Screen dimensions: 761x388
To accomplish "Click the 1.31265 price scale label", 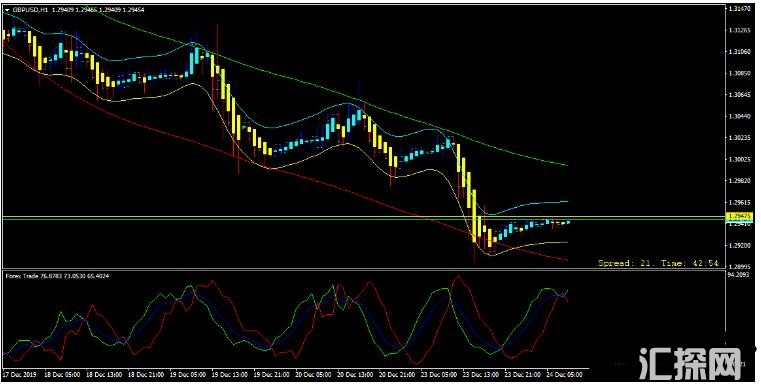I will [739, 31].
